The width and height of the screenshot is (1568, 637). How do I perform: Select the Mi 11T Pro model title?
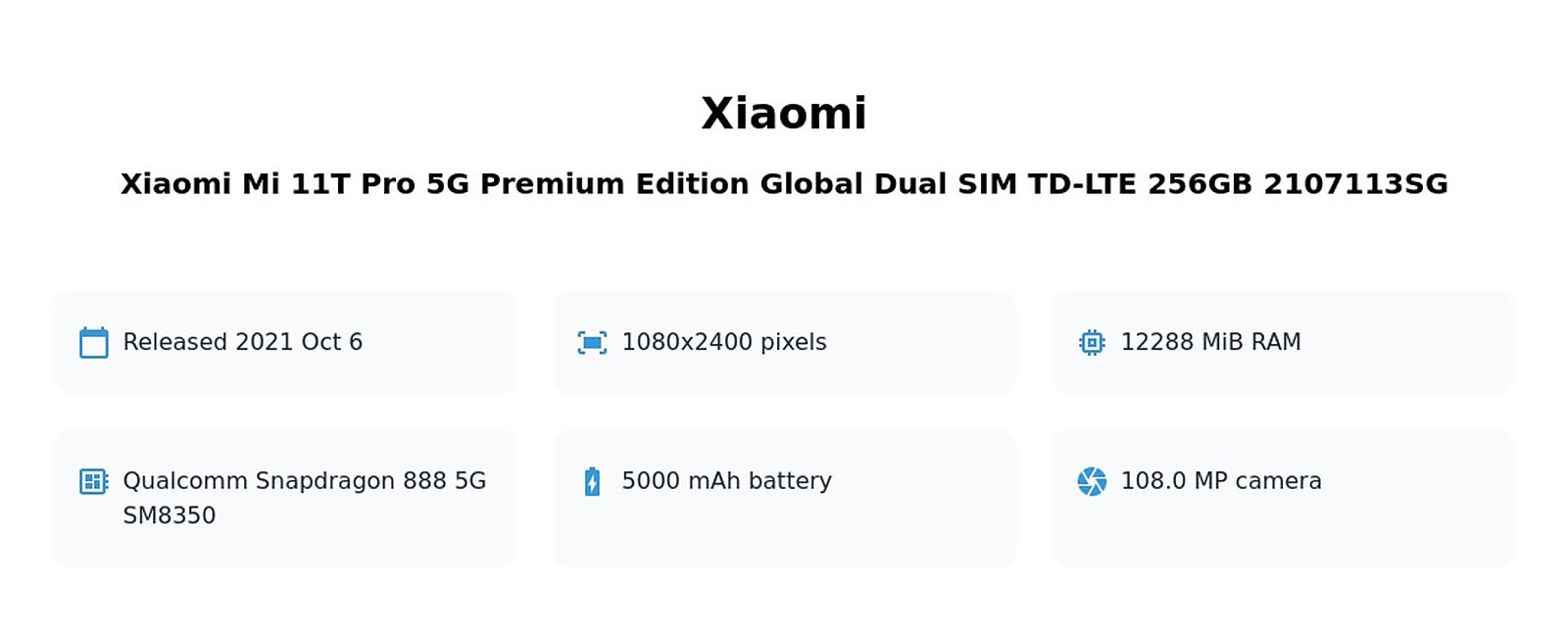coord(784,184)
